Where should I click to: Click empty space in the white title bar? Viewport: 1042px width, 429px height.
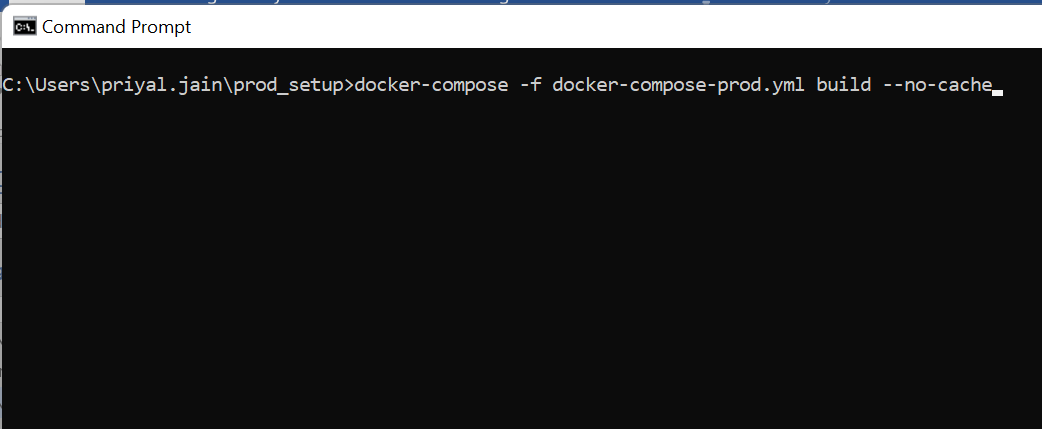tap(600, 27)
